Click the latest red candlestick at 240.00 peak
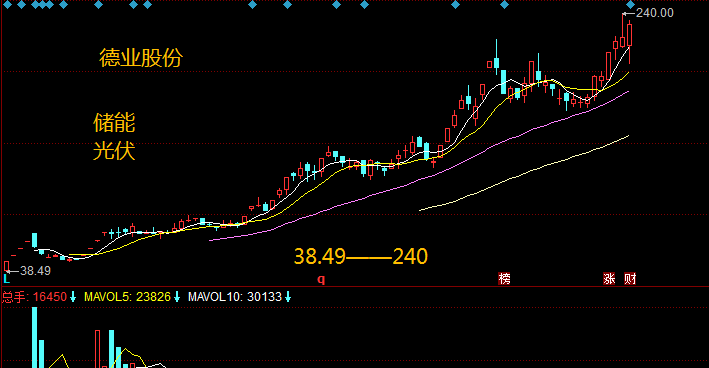 (x=629, y=35)
